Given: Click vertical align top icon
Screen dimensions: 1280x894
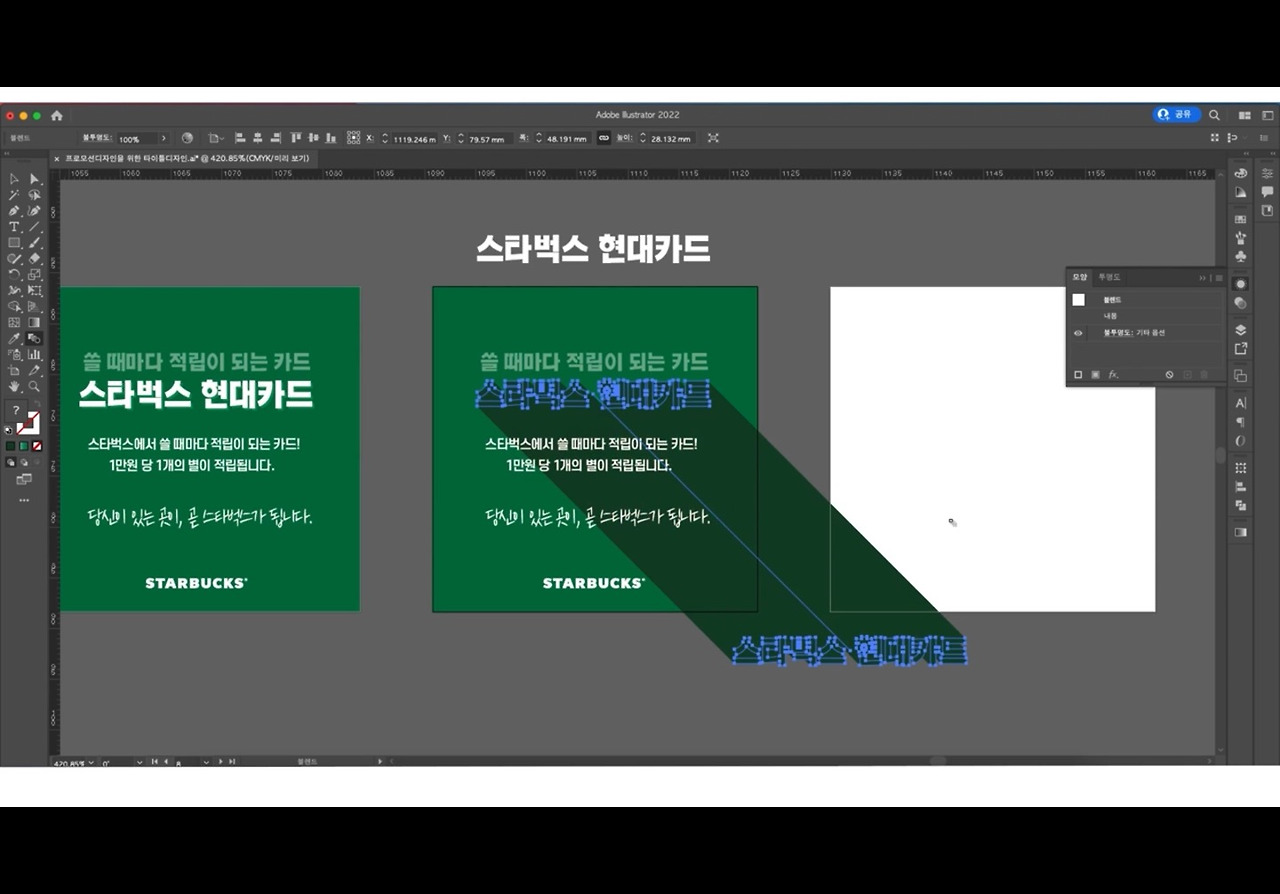Looking at the screenshot, I should [296, 138].
